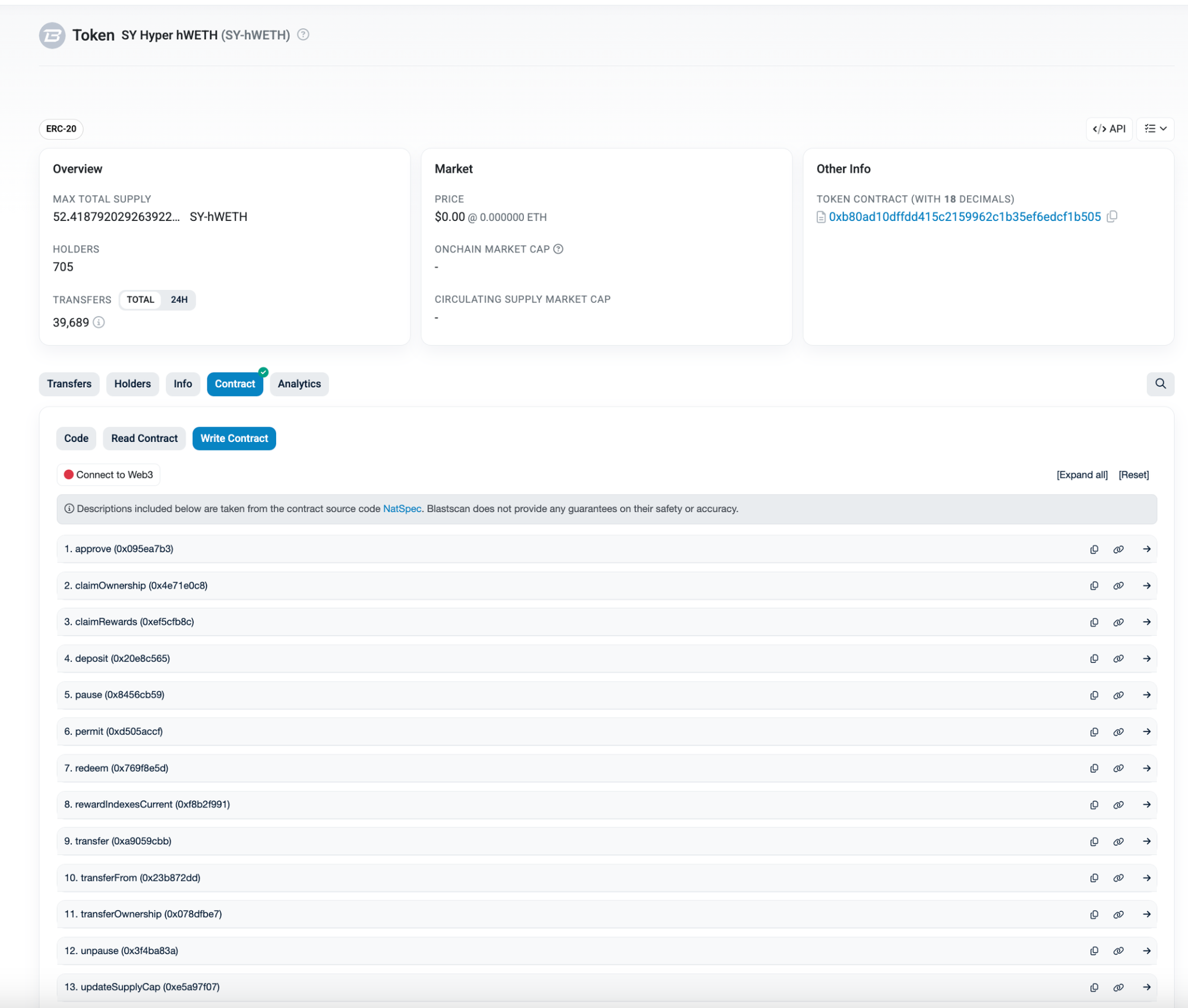Open the NatSpec link
This screenshot has width=1188, height=1008.
coord(402,508)
